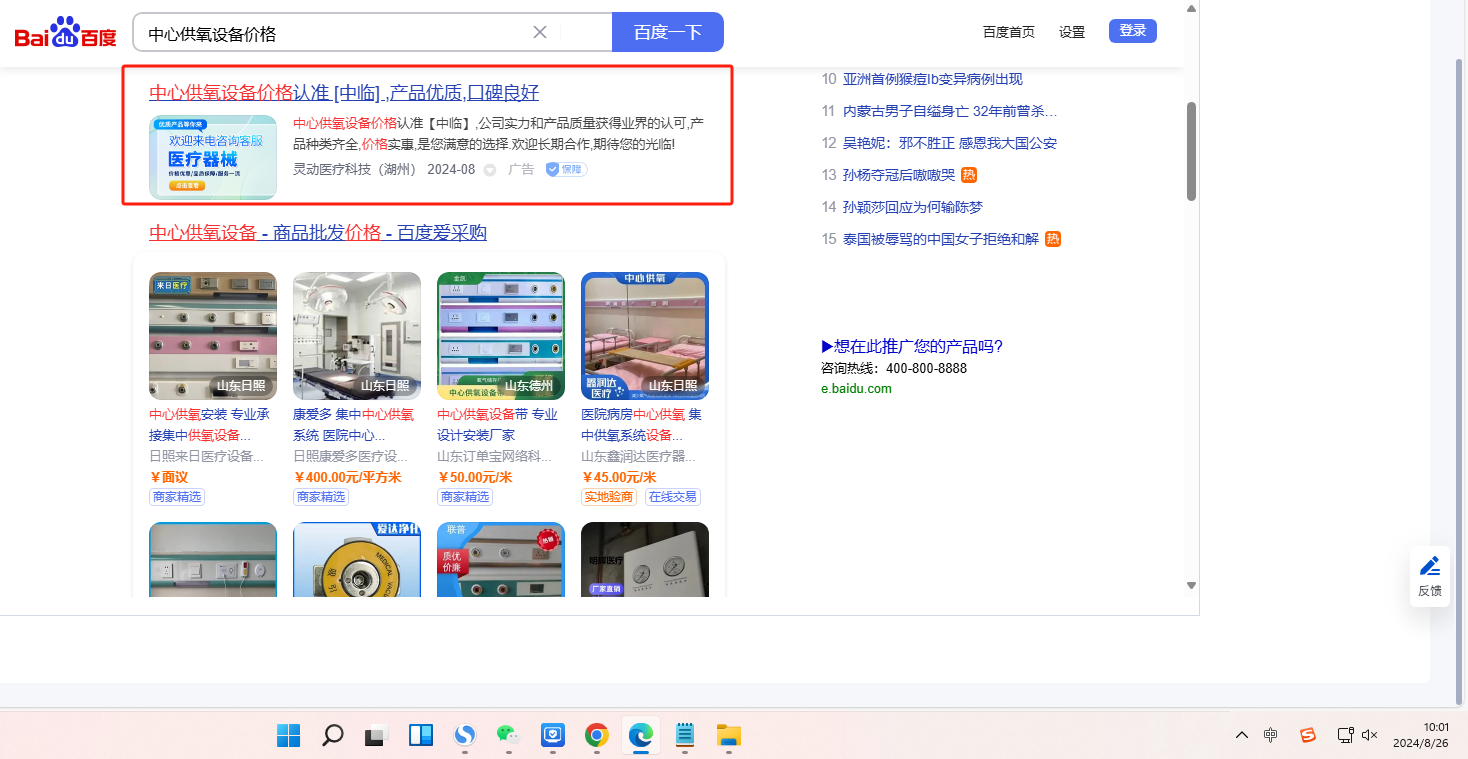Click the 反馈 feedback pencil icon
The image size is (1468, 759).
tap(1430, 566)
